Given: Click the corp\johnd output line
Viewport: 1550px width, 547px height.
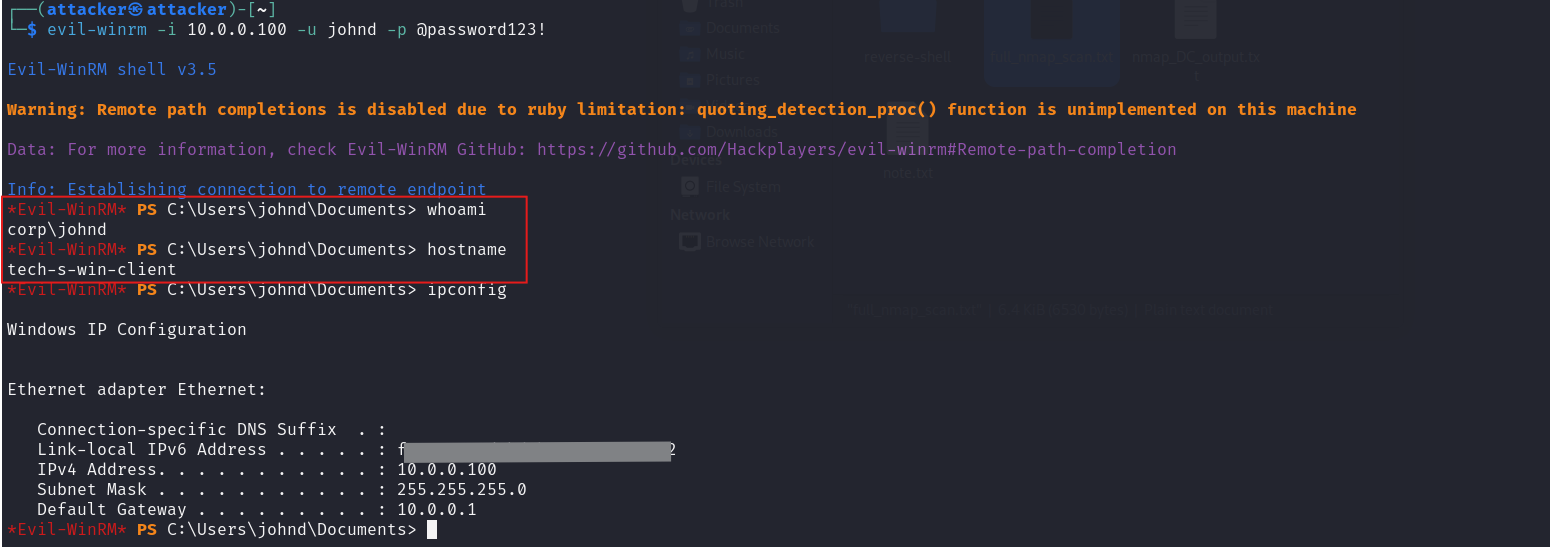Looking at the screenshot, I should pyautogui.click(x=57, y=230).
